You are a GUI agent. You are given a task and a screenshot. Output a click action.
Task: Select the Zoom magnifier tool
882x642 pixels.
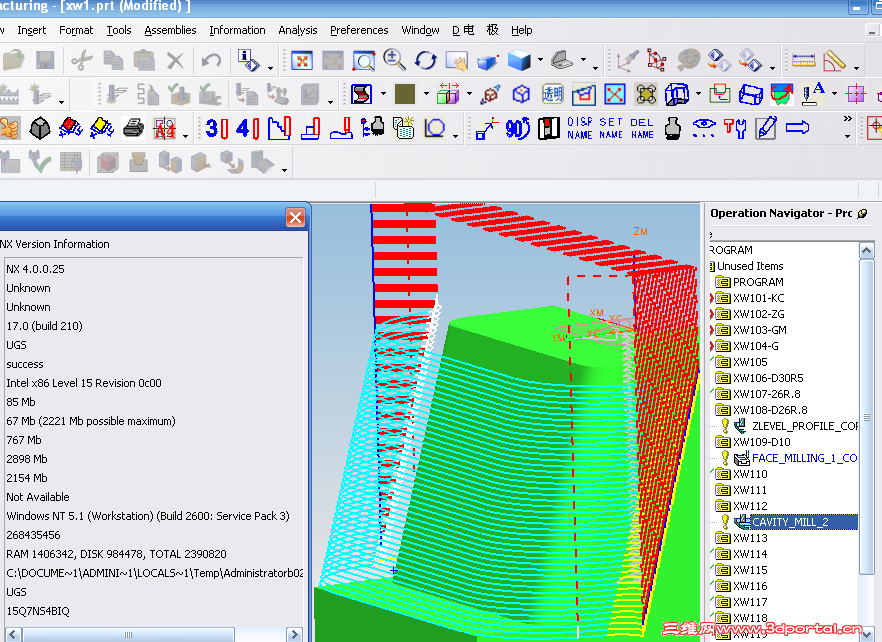coord(394,60)
